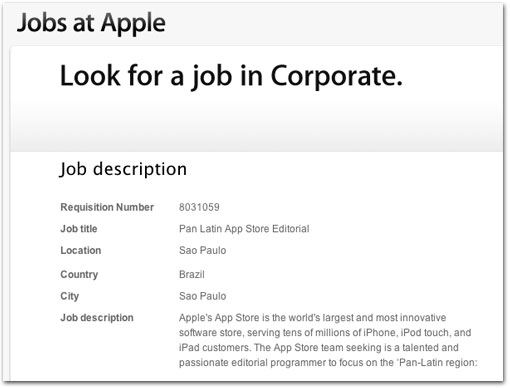Click the Sao Paulo location value
The width and height of the screenshot is (510, 388).
[203, 250]
